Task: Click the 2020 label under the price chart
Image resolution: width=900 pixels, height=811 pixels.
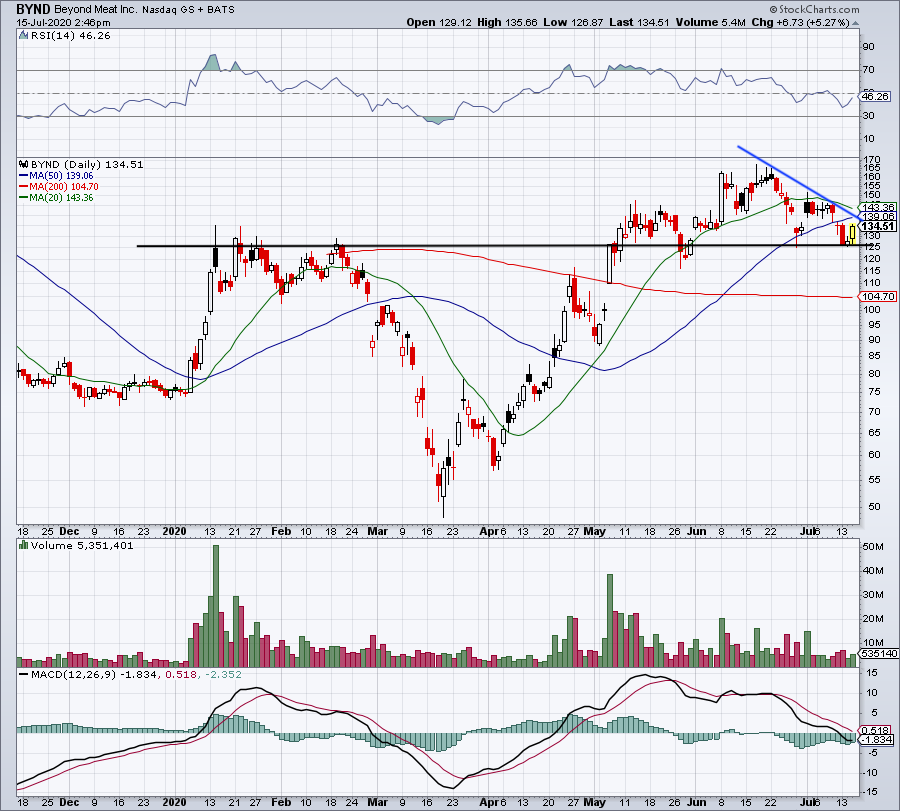Action: point(174,531)
